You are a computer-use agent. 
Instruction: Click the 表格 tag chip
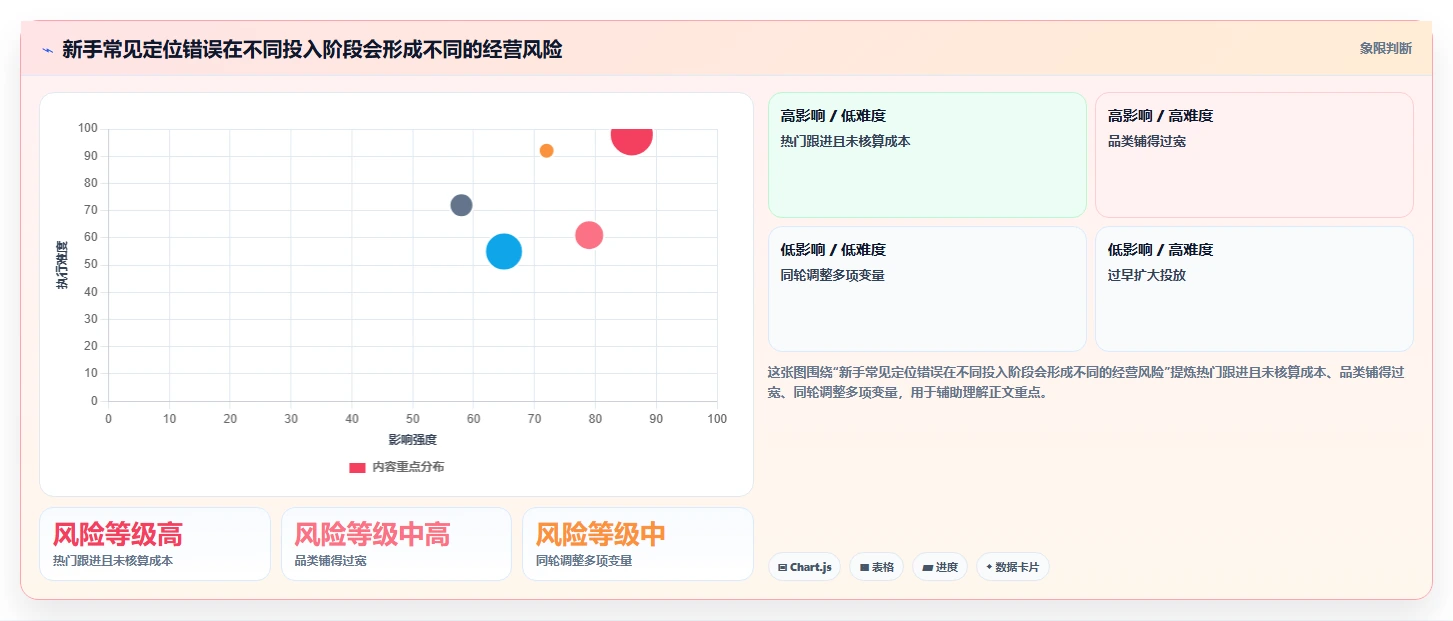876,567
